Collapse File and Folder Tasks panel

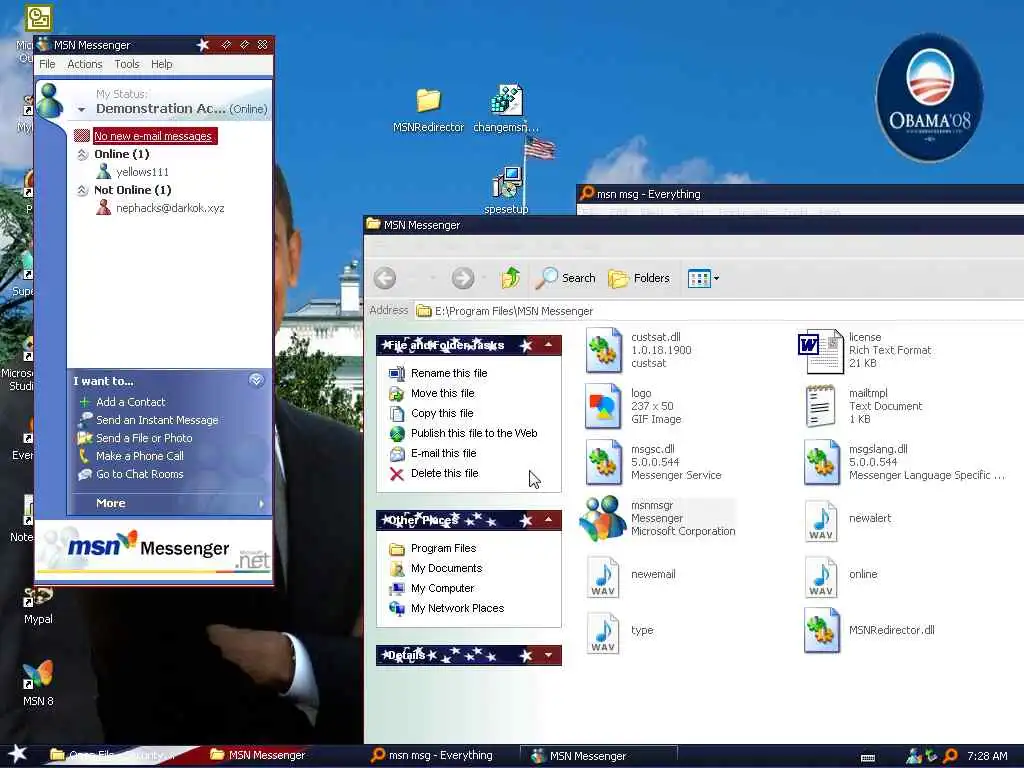(x=549, y=345)
